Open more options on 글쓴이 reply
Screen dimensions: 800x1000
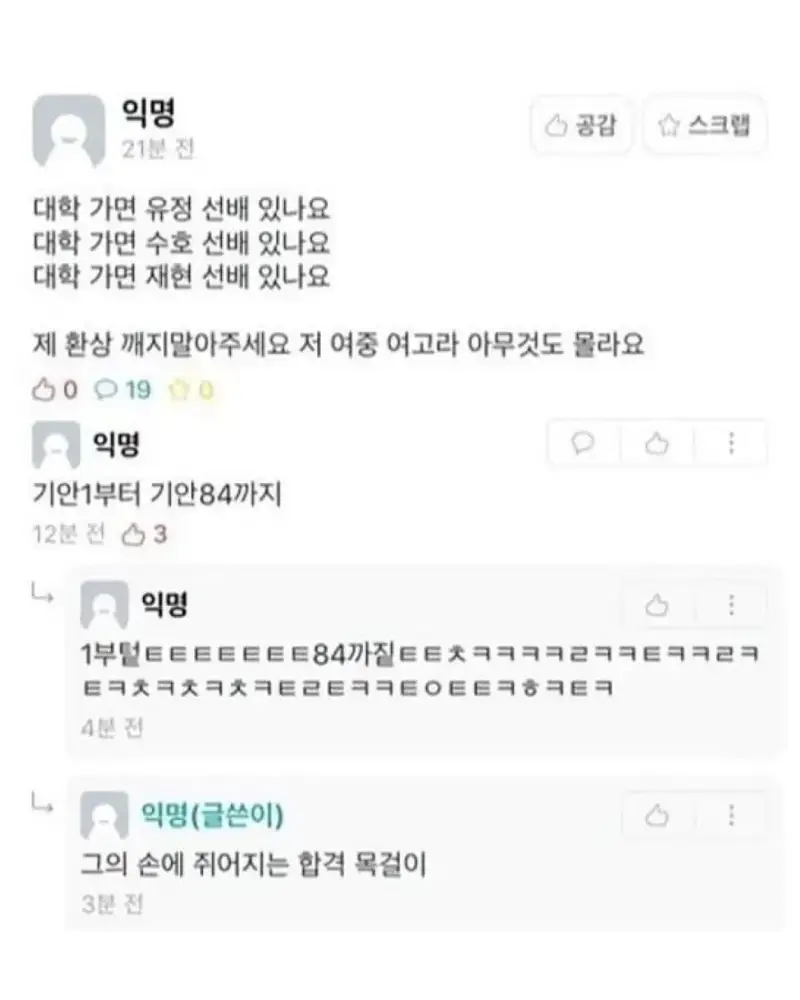731,815
